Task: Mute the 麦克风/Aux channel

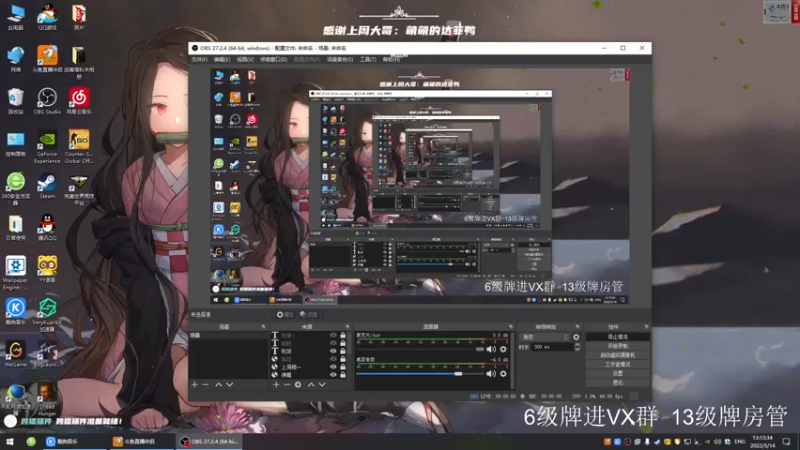Action: pos(491,349)
